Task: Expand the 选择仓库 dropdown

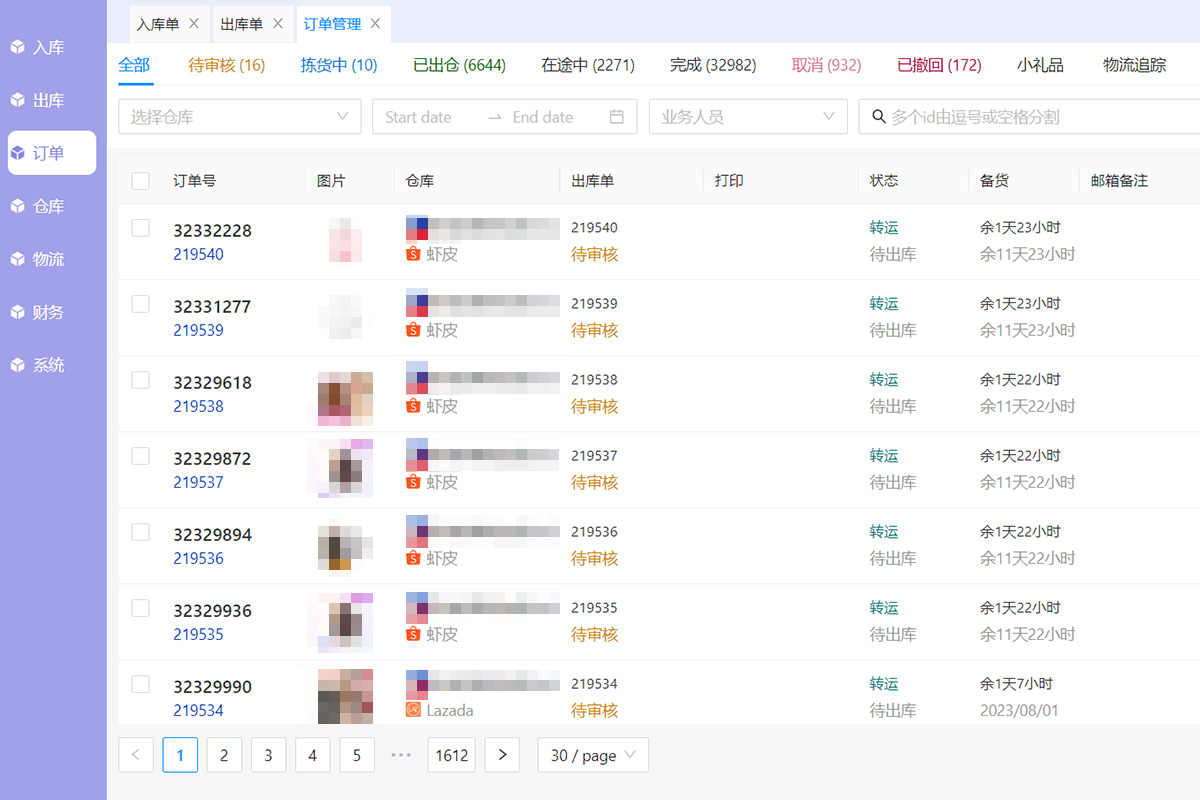Action: (239, 117)
